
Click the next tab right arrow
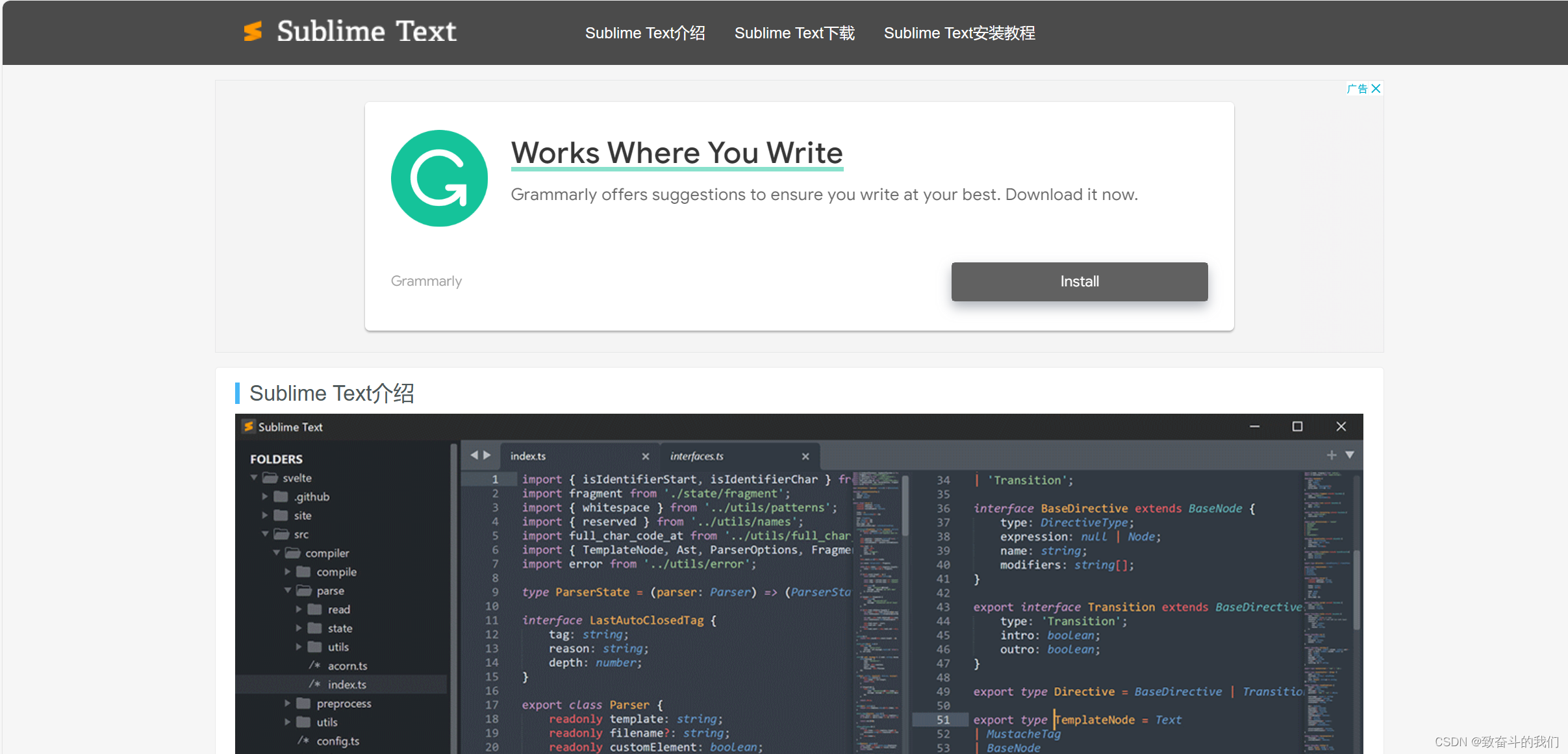click(487, 455)
